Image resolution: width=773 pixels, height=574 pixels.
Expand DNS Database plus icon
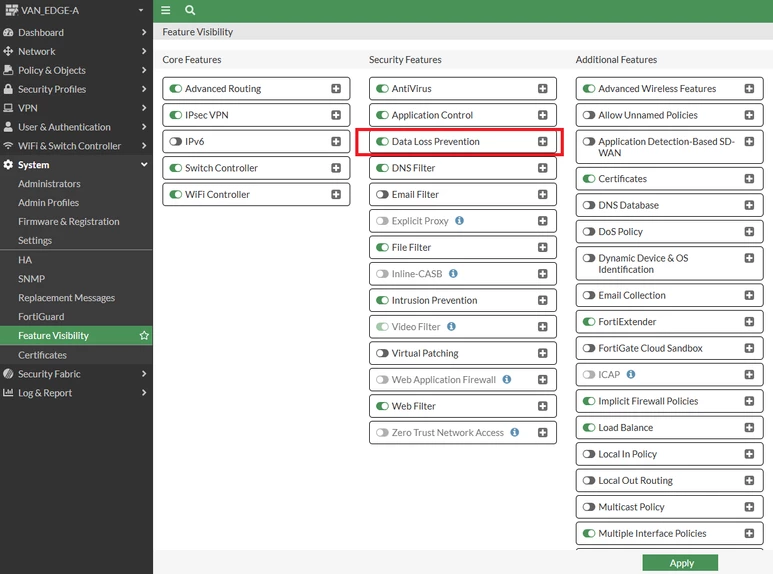749,205
